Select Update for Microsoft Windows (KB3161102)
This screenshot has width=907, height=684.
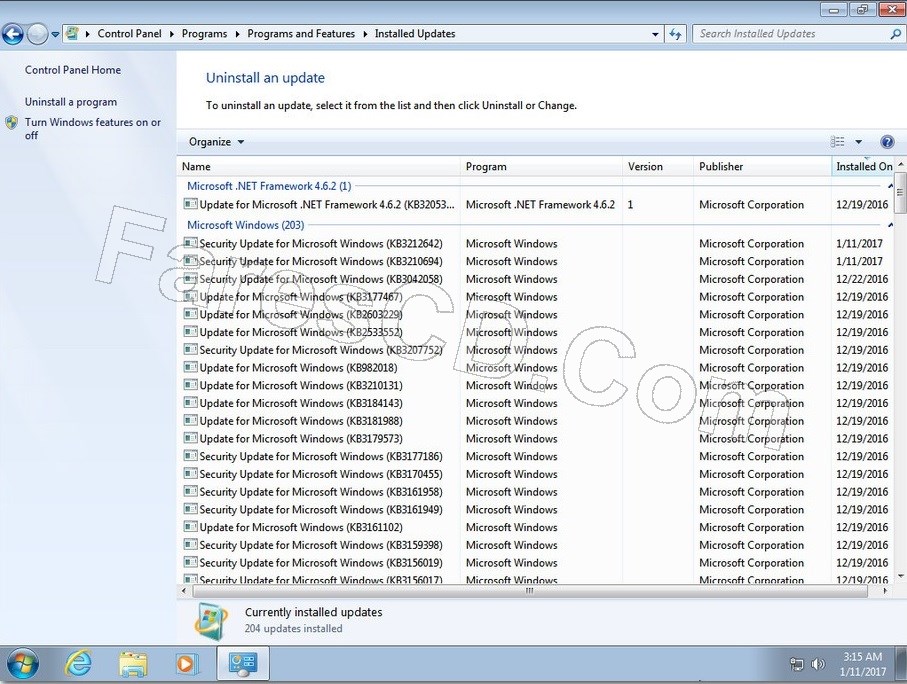click(536, 527)
